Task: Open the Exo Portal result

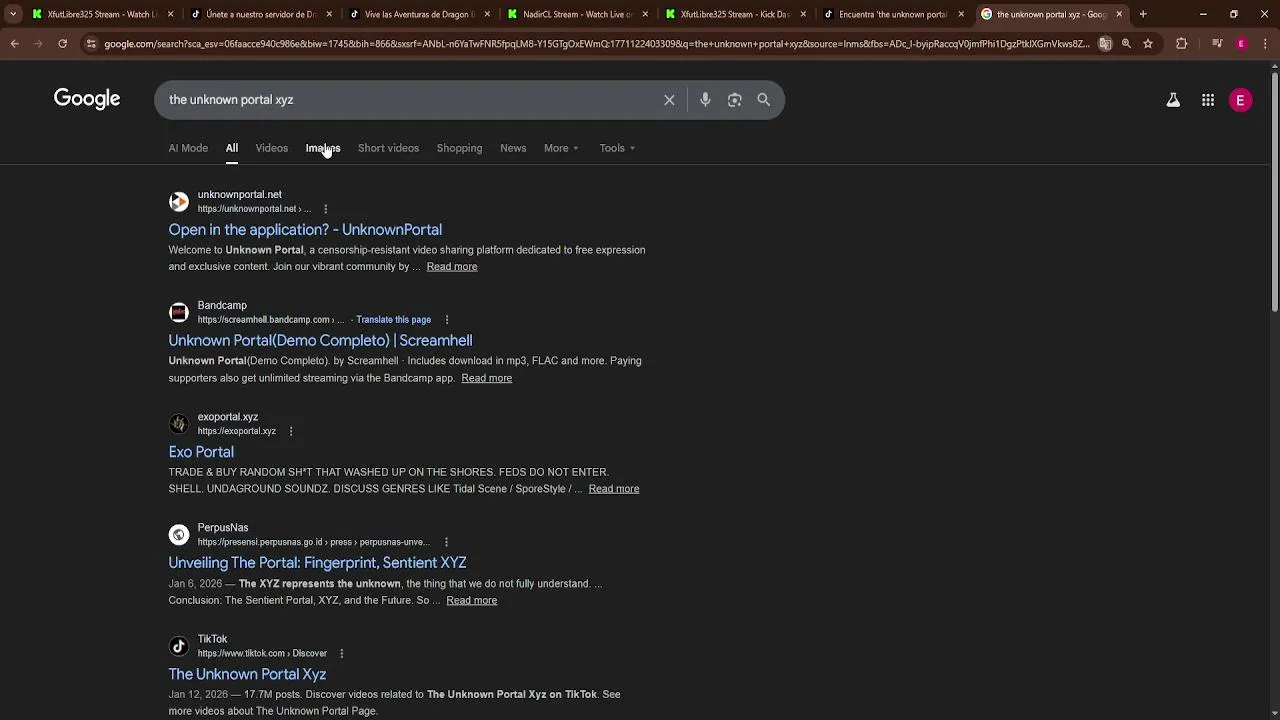Action: (x=201, y=452)
